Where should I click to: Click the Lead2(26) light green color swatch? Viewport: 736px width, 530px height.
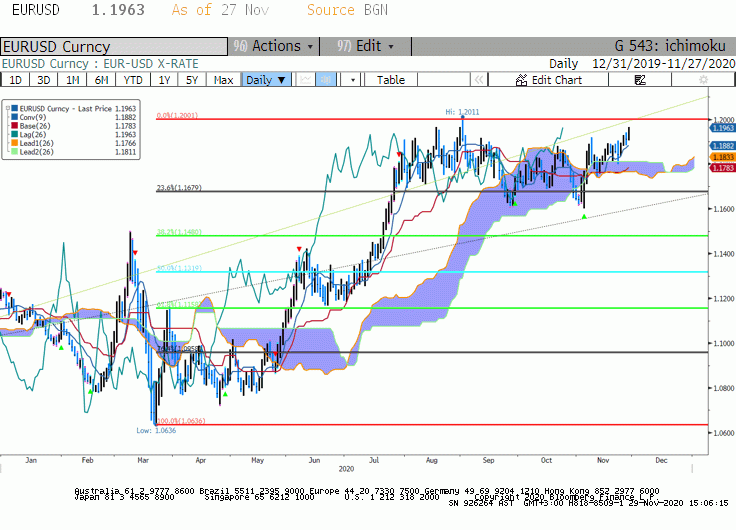click(15, 152)
